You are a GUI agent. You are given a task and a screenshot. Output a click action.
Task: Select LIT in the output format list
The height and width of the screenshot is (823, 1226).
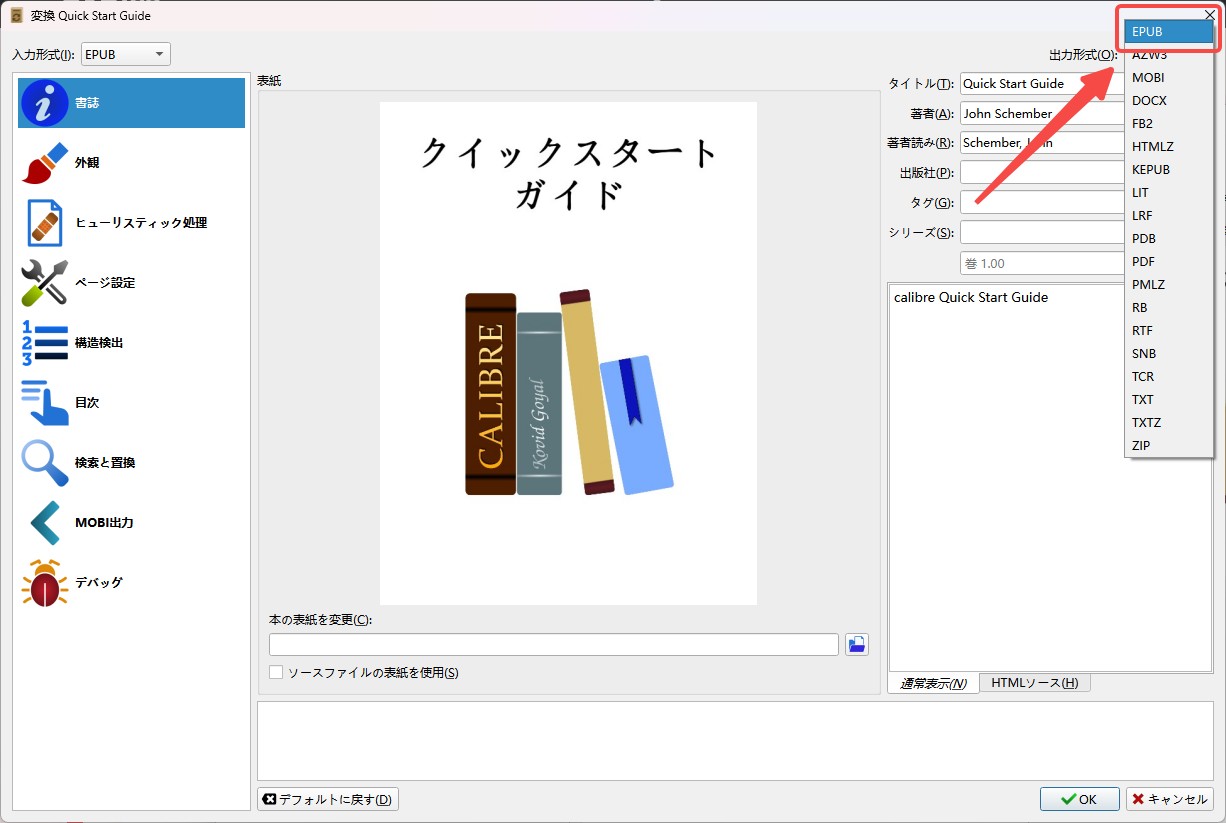pos(1169,193)
